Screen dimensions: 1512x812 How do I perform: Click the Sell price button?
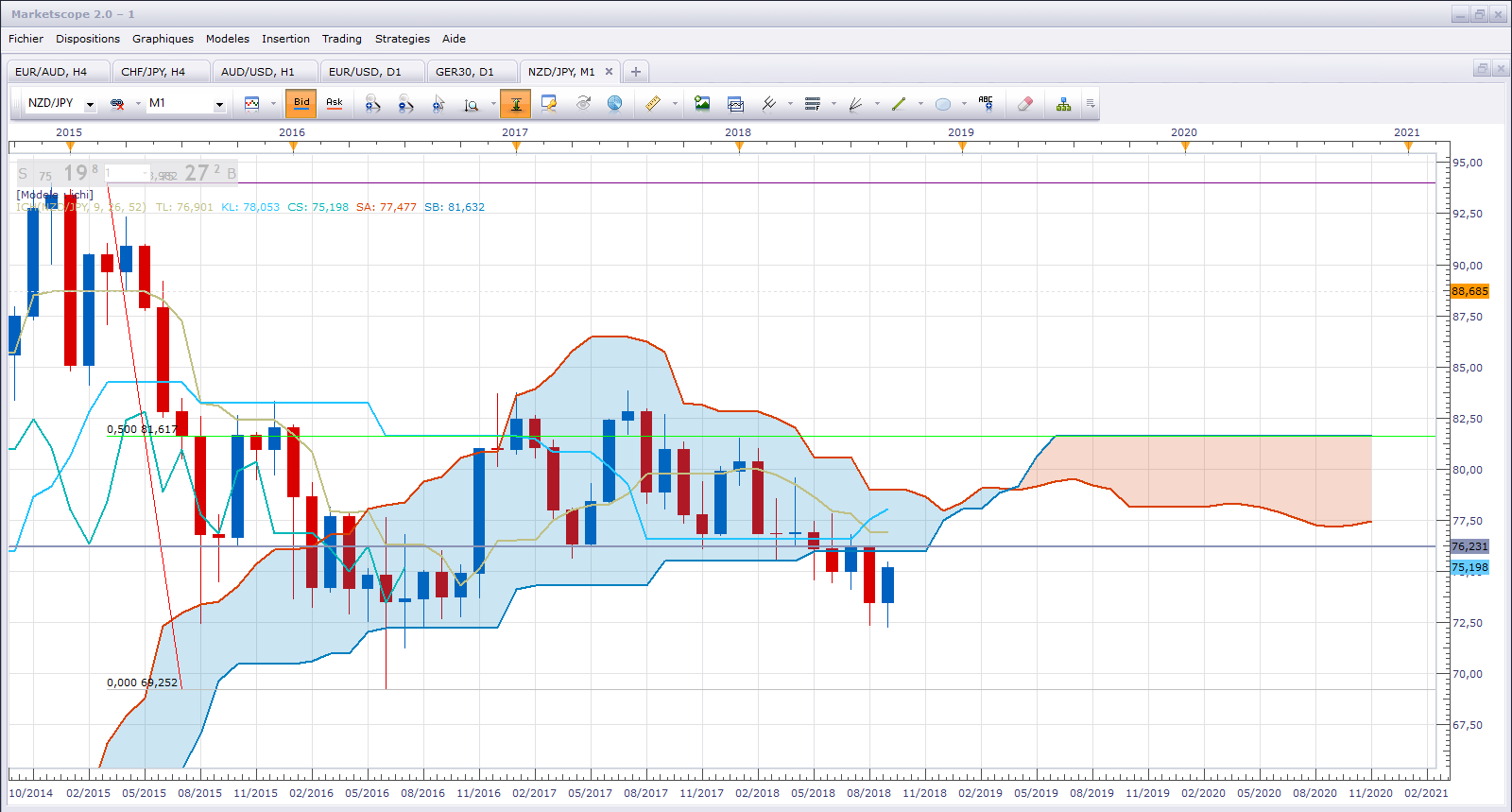59,173
